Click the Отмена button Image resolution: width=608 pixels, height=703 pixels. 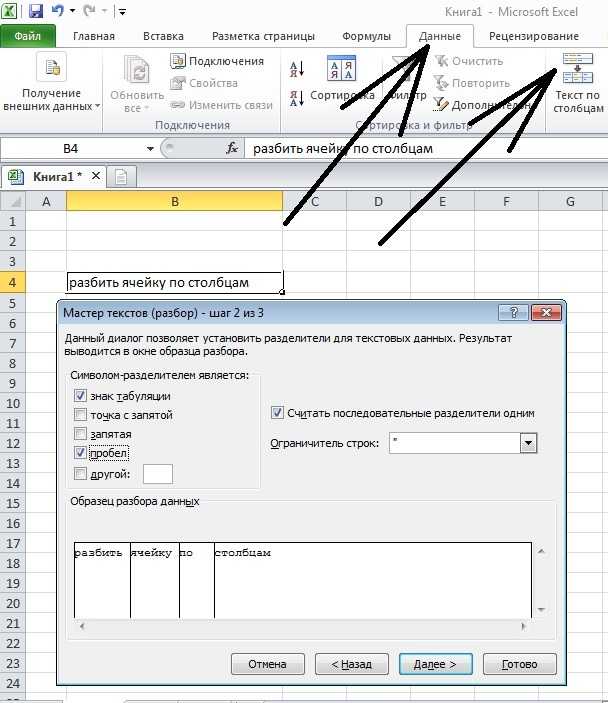coord(268,664)
